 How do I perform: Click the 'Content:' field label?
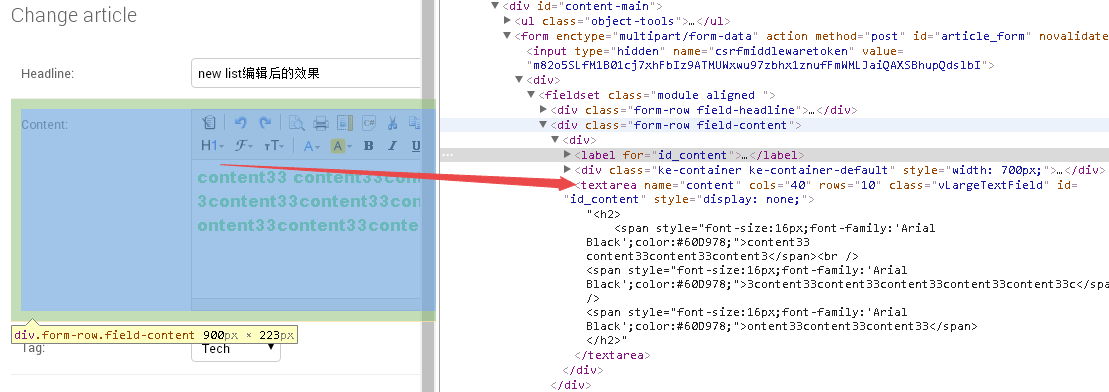(45, 125)
